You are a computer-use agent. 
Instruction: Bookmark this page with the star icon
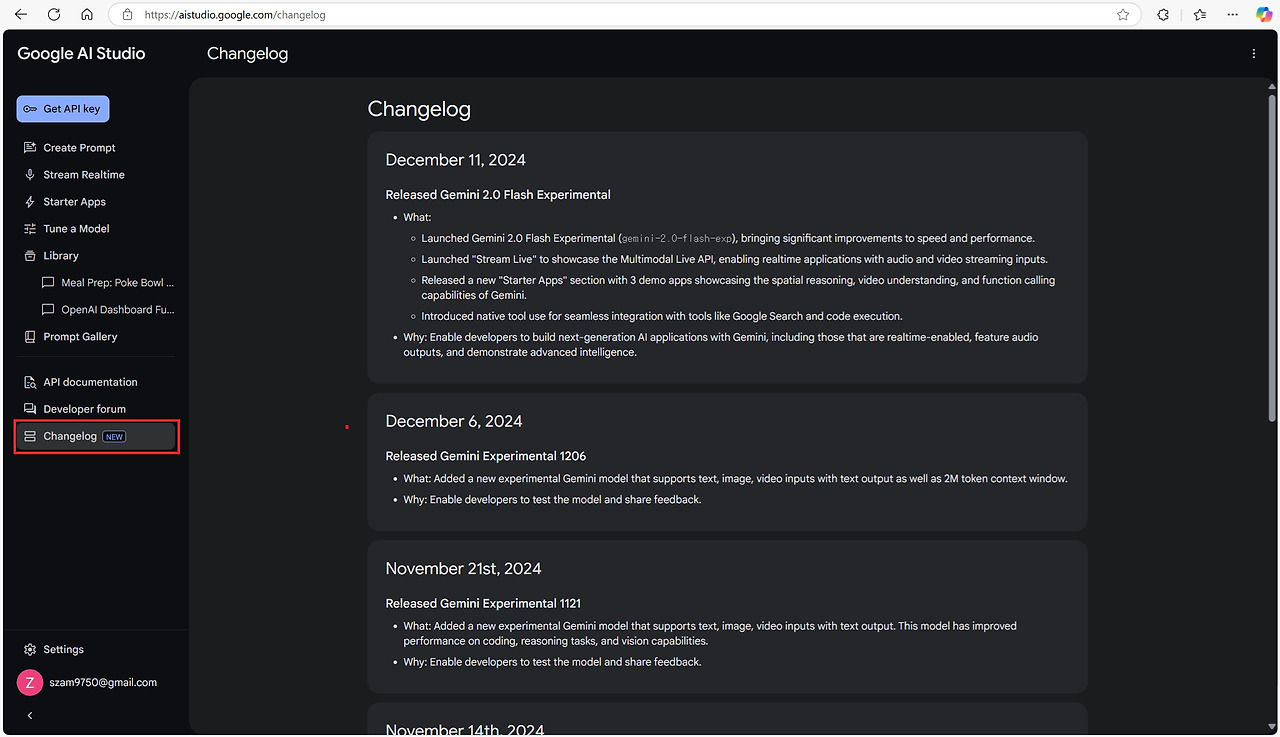[1123, 15]
